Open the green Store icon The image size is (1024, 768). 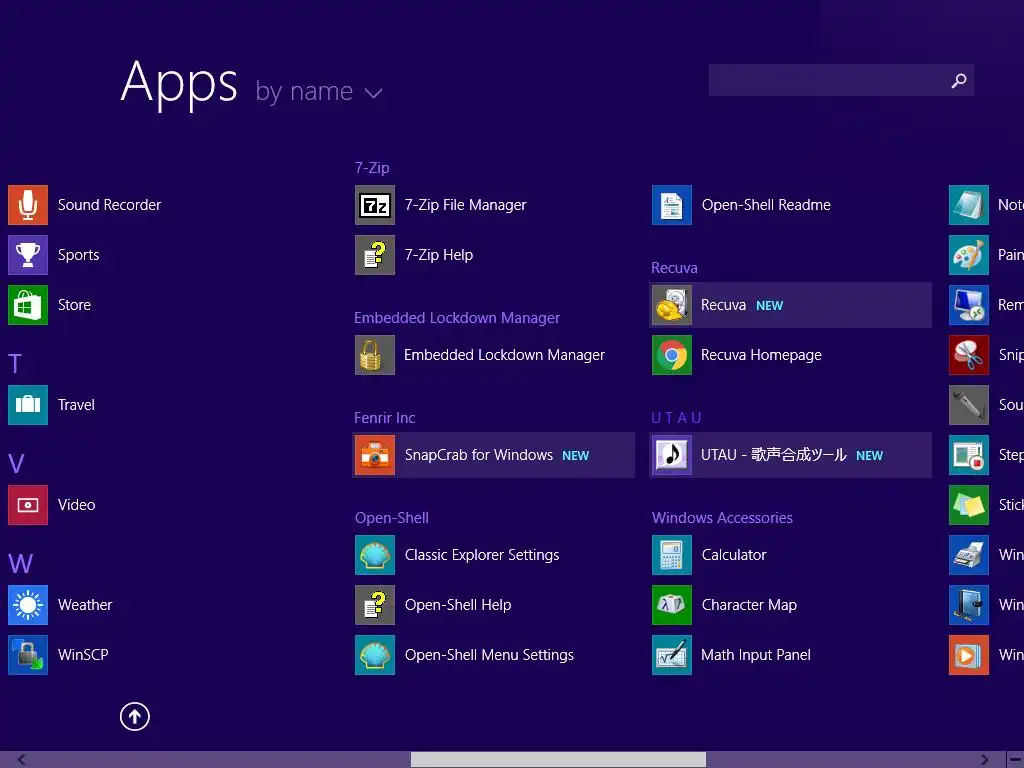[x=27, y=305]
